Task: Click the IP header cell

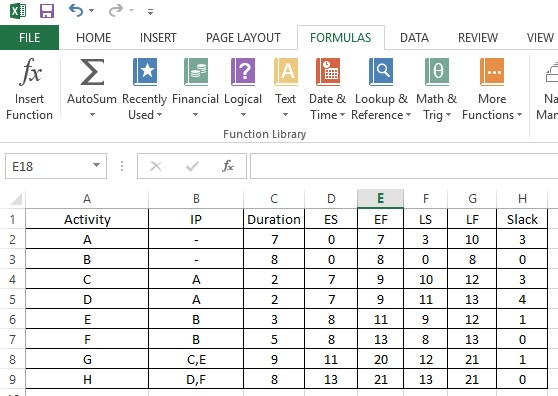Action: click(x=196, y=219)
